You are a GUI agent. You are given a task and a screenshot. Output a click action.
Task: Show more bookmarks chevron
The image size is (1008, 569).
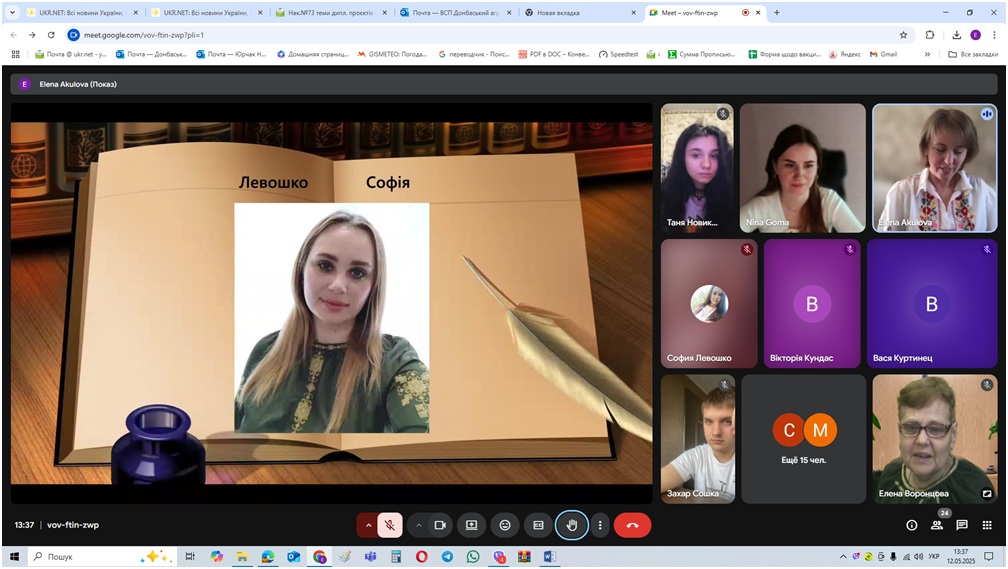coord(927,54)
